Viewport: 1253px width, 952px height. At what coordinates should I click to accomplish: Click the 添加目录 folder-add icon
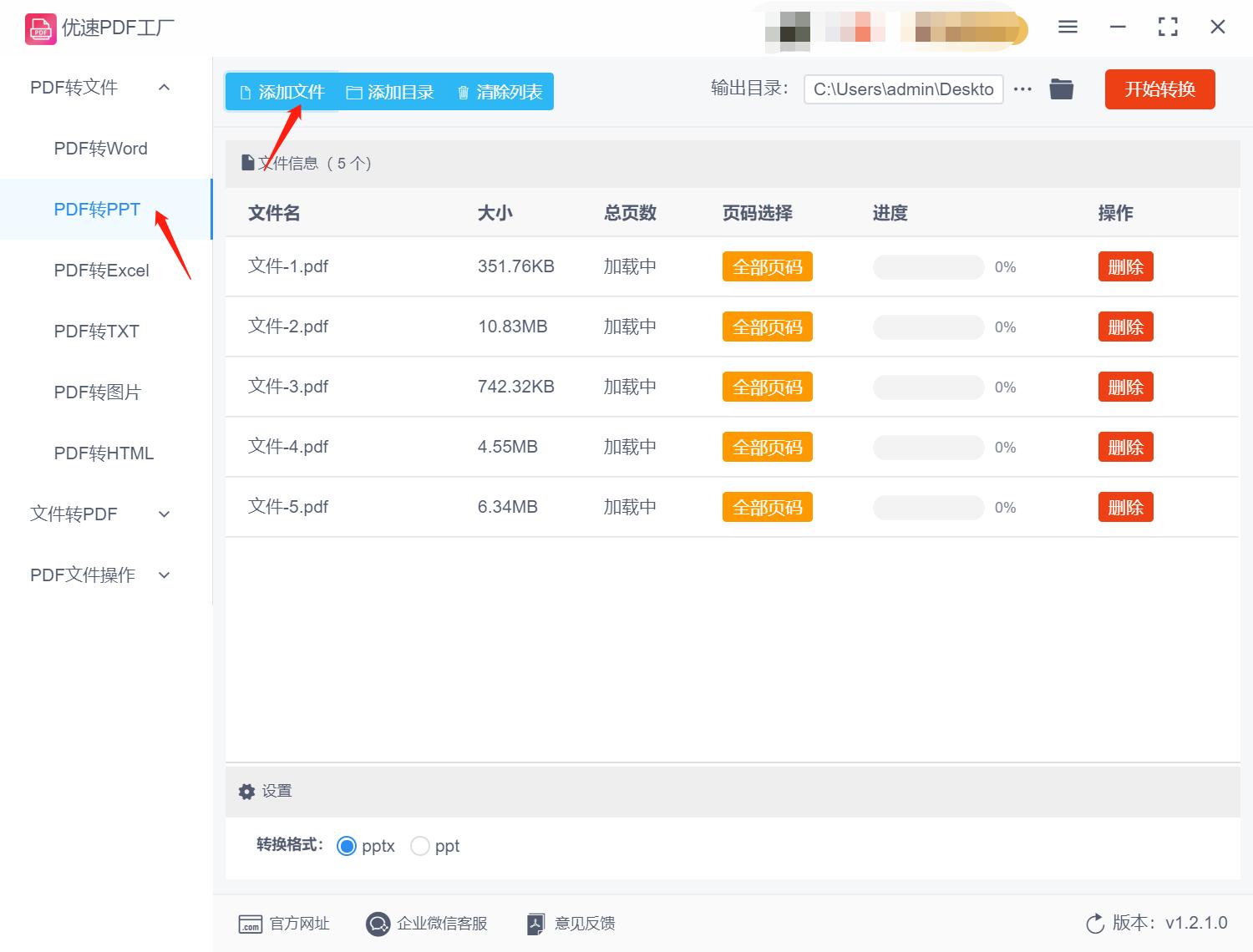point(354,92)
